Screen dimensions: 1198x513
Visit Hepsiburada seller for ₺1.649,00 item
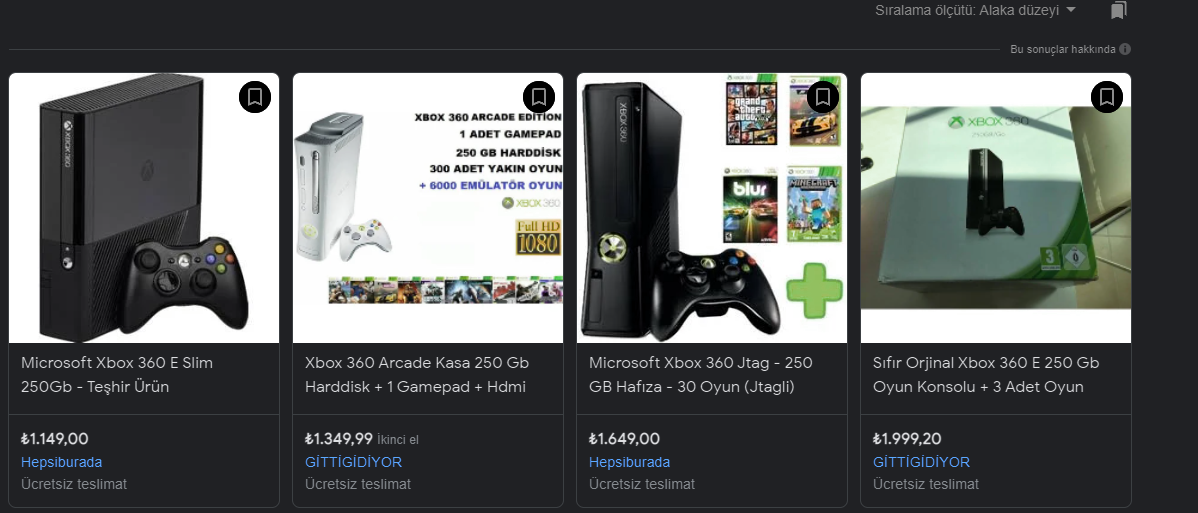pos(630,463)
